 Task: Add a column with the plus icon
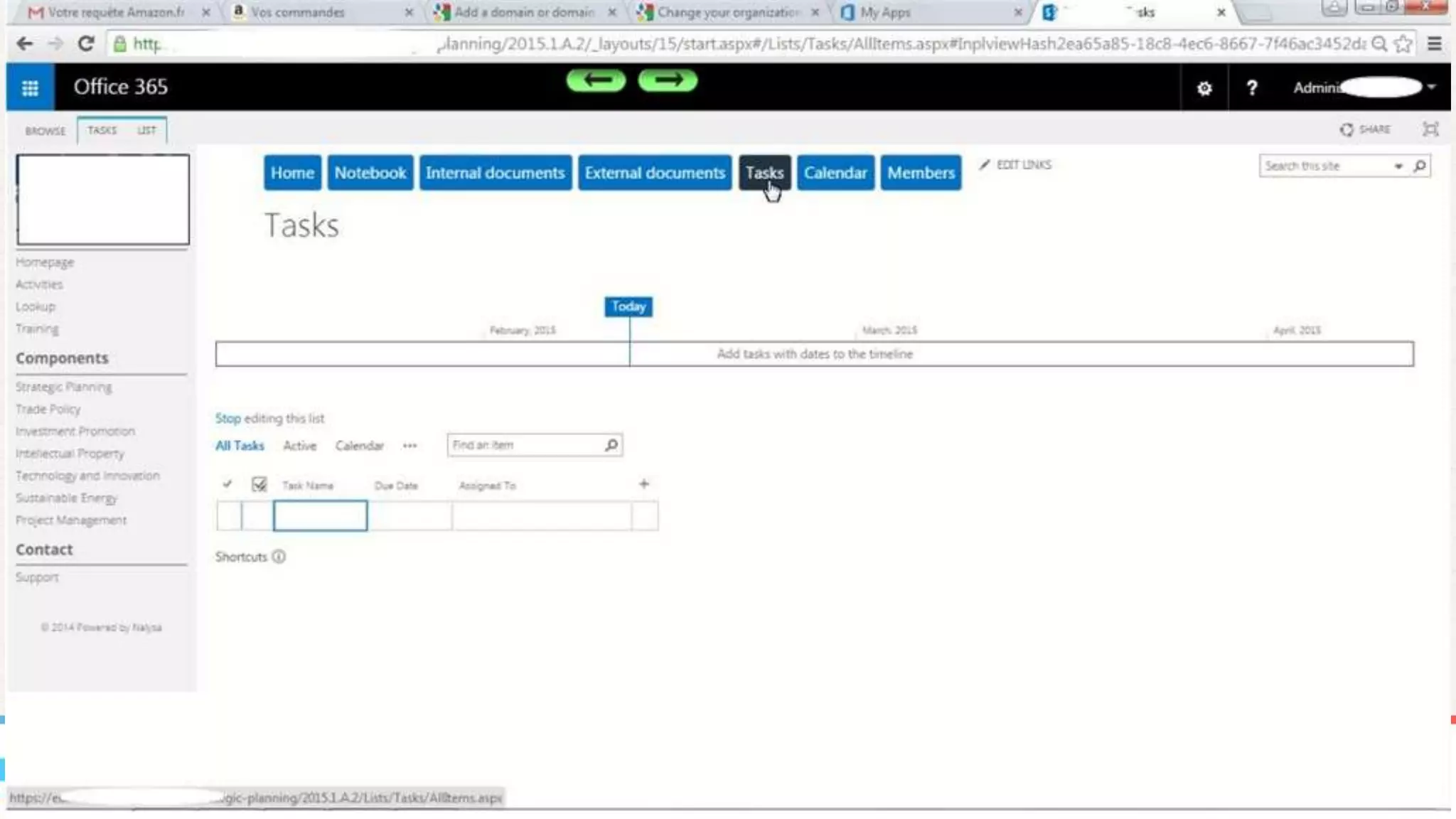click(643, 484)
